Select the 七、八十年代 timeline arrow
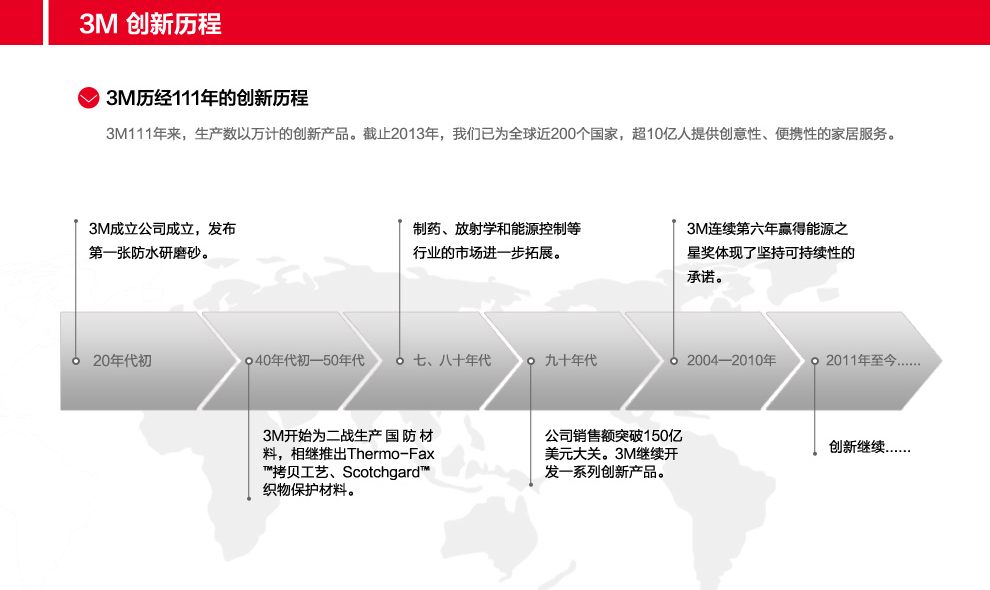Viewport: 990px width, 590px height. click(432, 361)
